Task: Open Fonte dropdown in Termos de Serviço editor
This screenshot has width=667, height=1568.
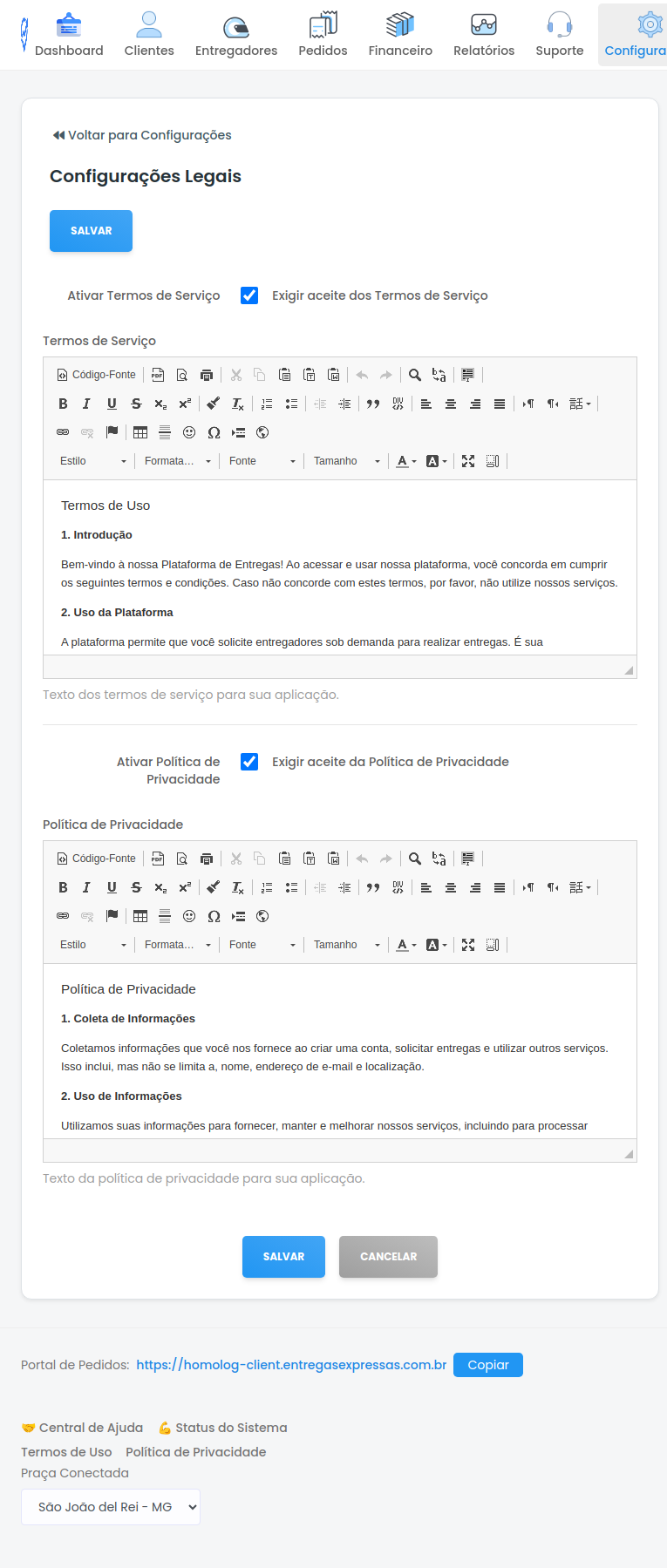Action: click(x=262, y=461)
